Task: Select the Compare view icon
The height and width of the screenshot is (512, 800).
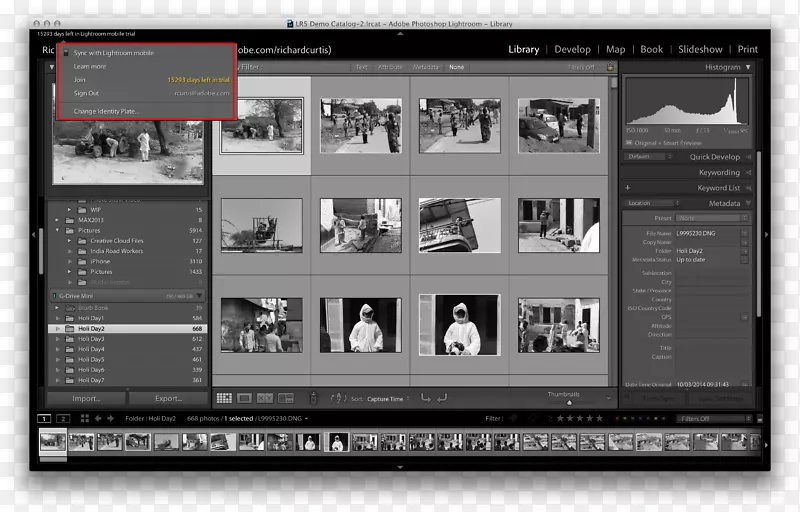Action: click(264, 398)
